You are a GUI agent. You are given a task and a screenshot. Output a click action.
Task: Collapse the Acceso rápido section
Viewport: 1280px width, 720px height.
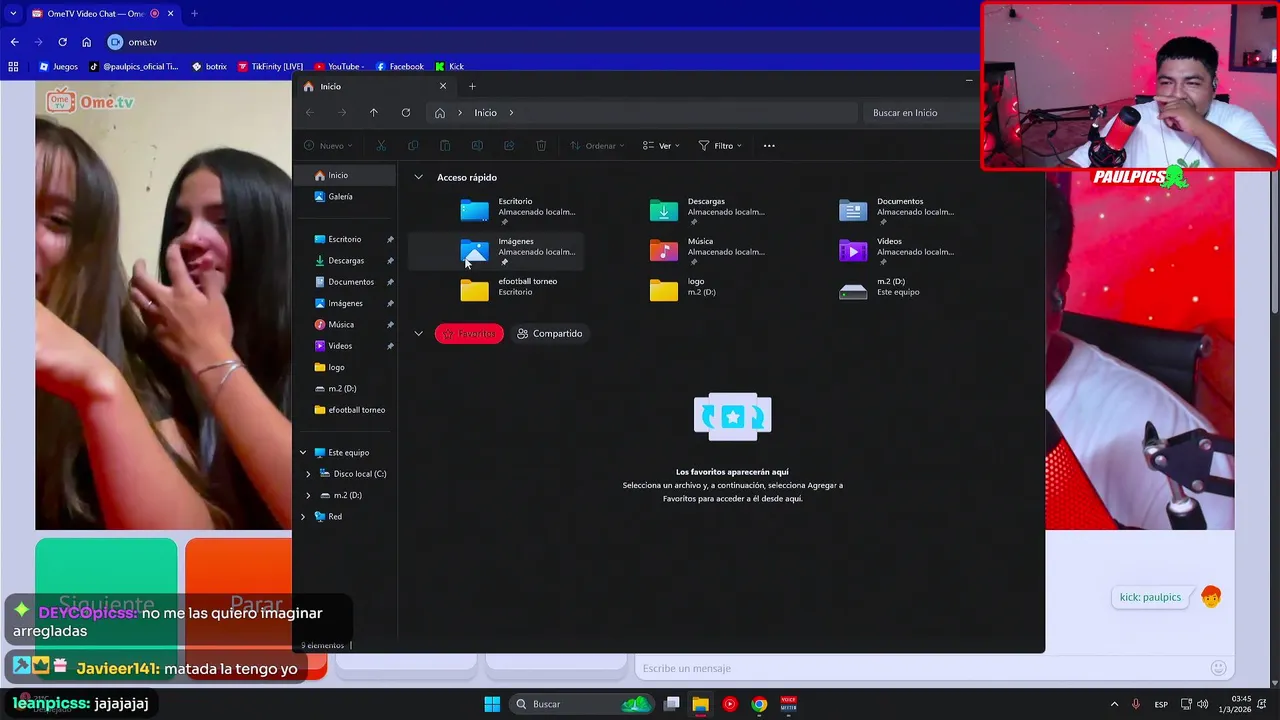tap(418, 177)
